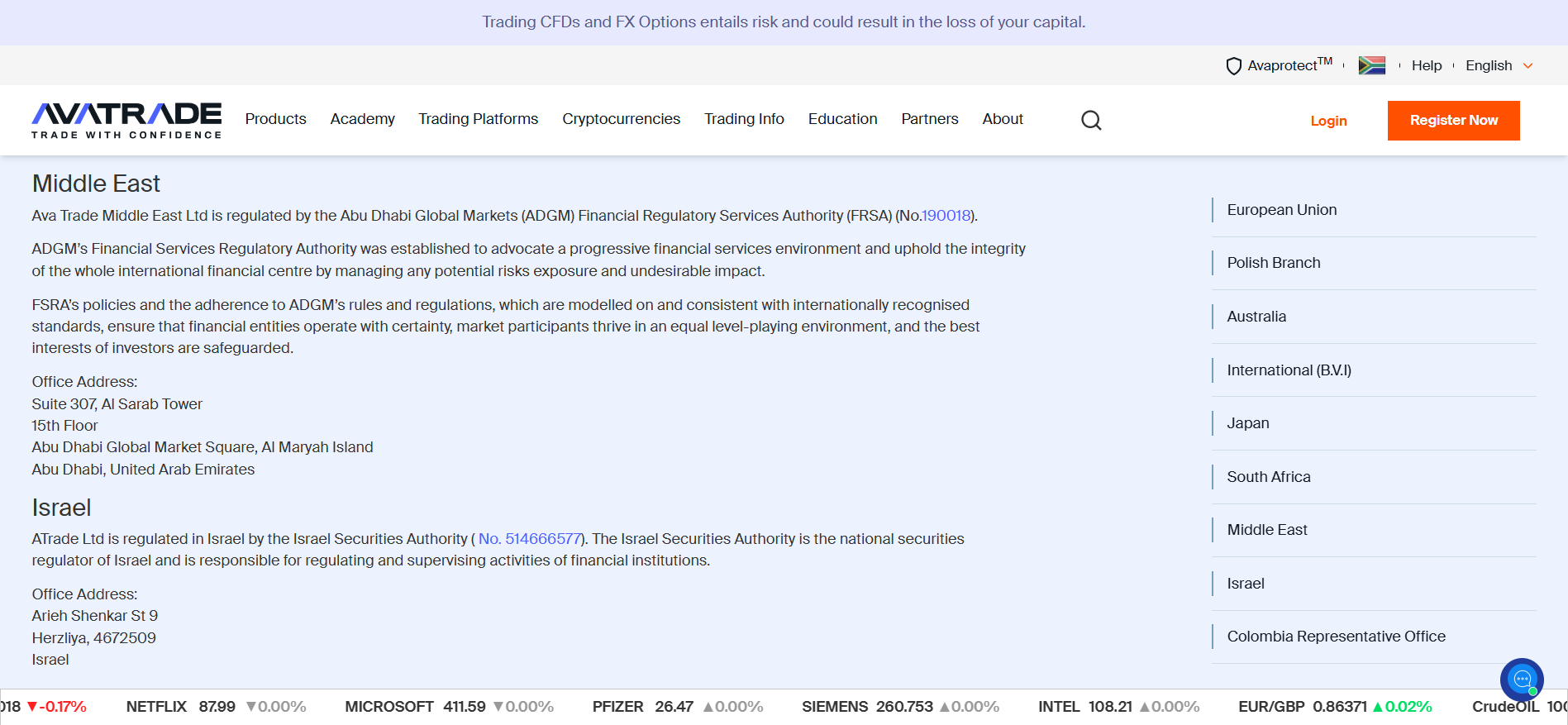Screen dimensions: 1568x725
Task: Click the 'Herzliya, 4672509' address line
Action: click(94, 638)
